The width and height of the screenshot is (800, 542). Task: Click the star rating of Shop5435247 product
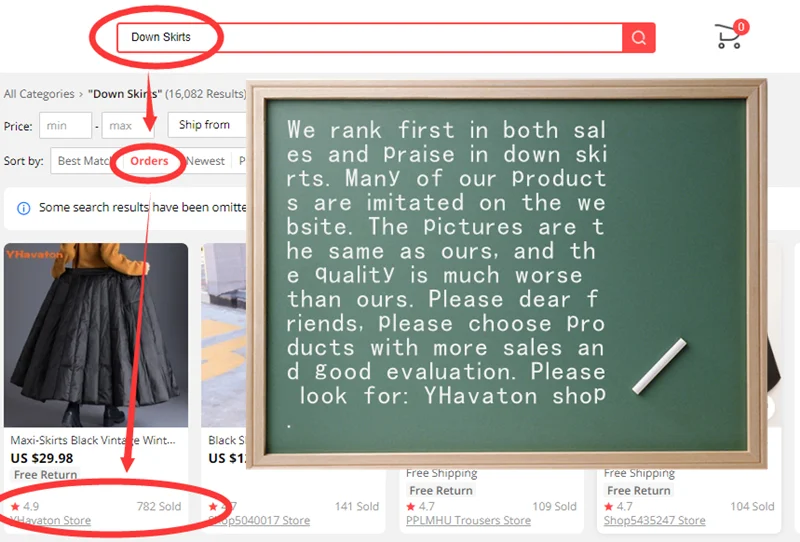[x=608, y=506]
